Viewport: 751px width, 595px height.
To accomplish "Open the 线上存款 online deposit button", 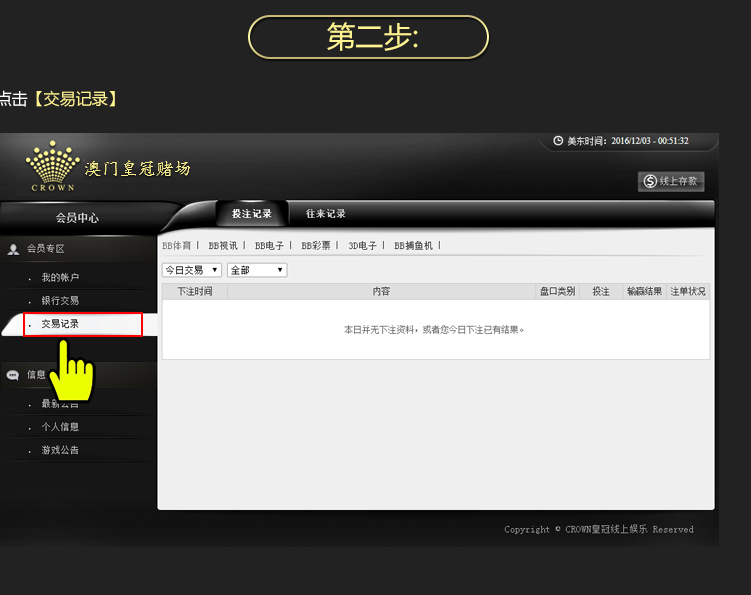I will coord(671,182).
